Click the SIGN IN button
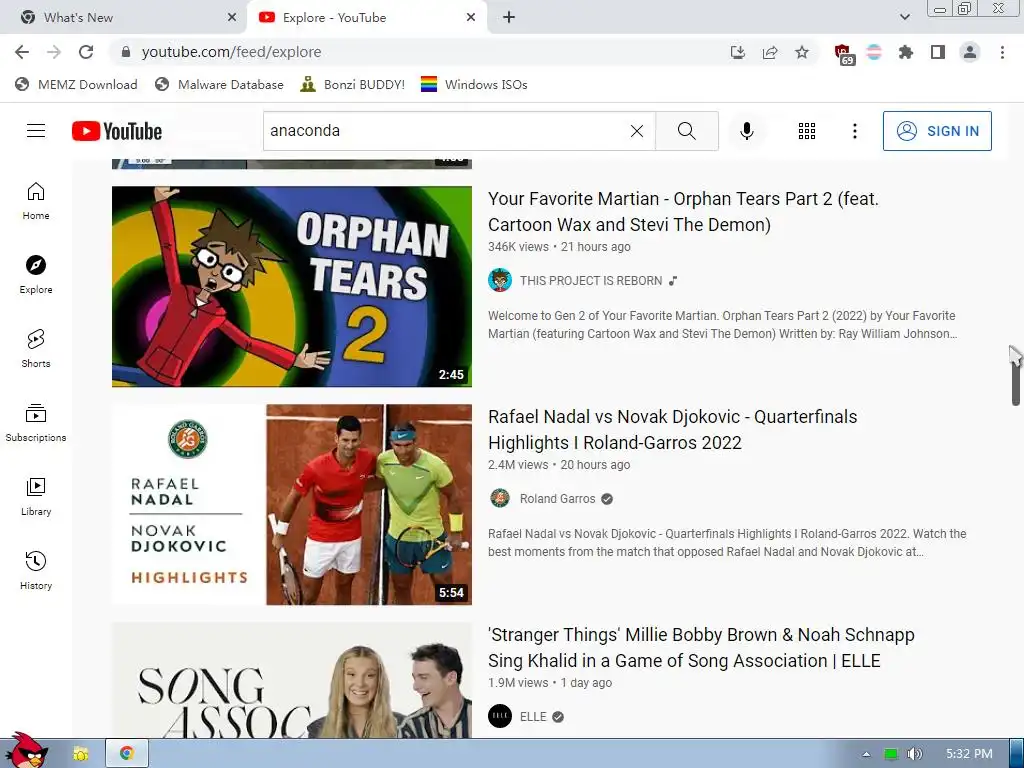Screen dimensions: 1024x768 click(x=937, y=131)
